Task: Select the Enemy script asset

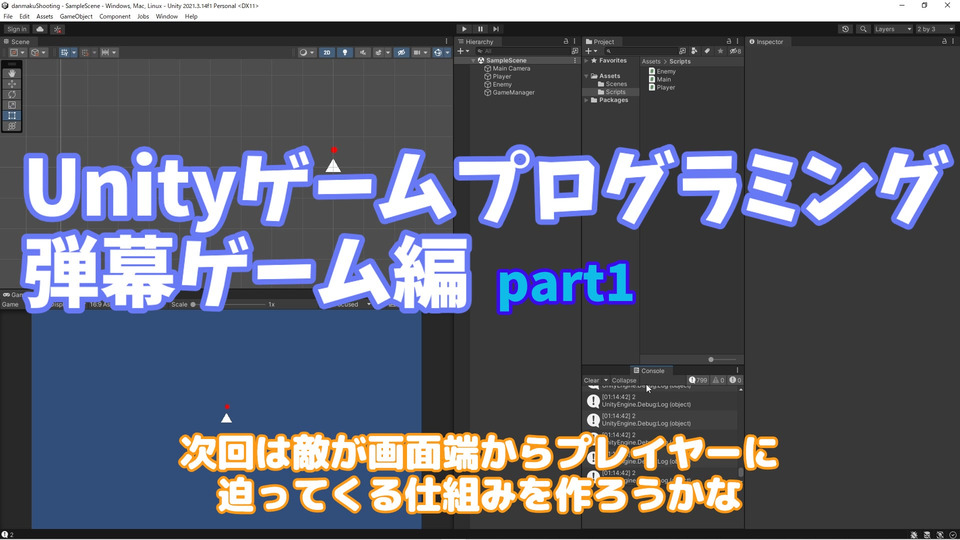Action: 662,72
